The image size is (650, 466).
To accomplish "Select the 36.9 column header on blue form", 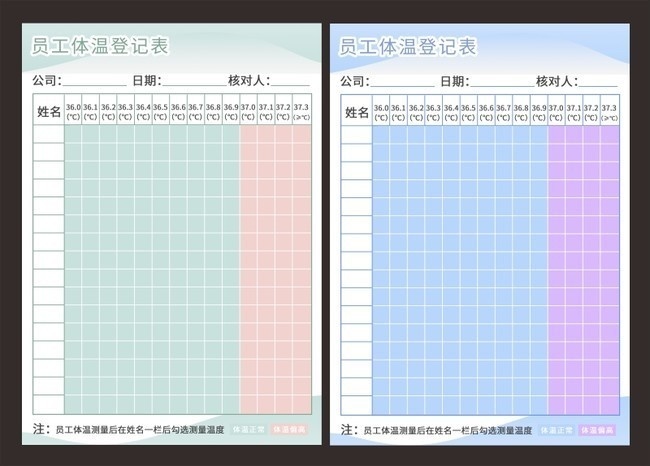I will tap(539, 110).
